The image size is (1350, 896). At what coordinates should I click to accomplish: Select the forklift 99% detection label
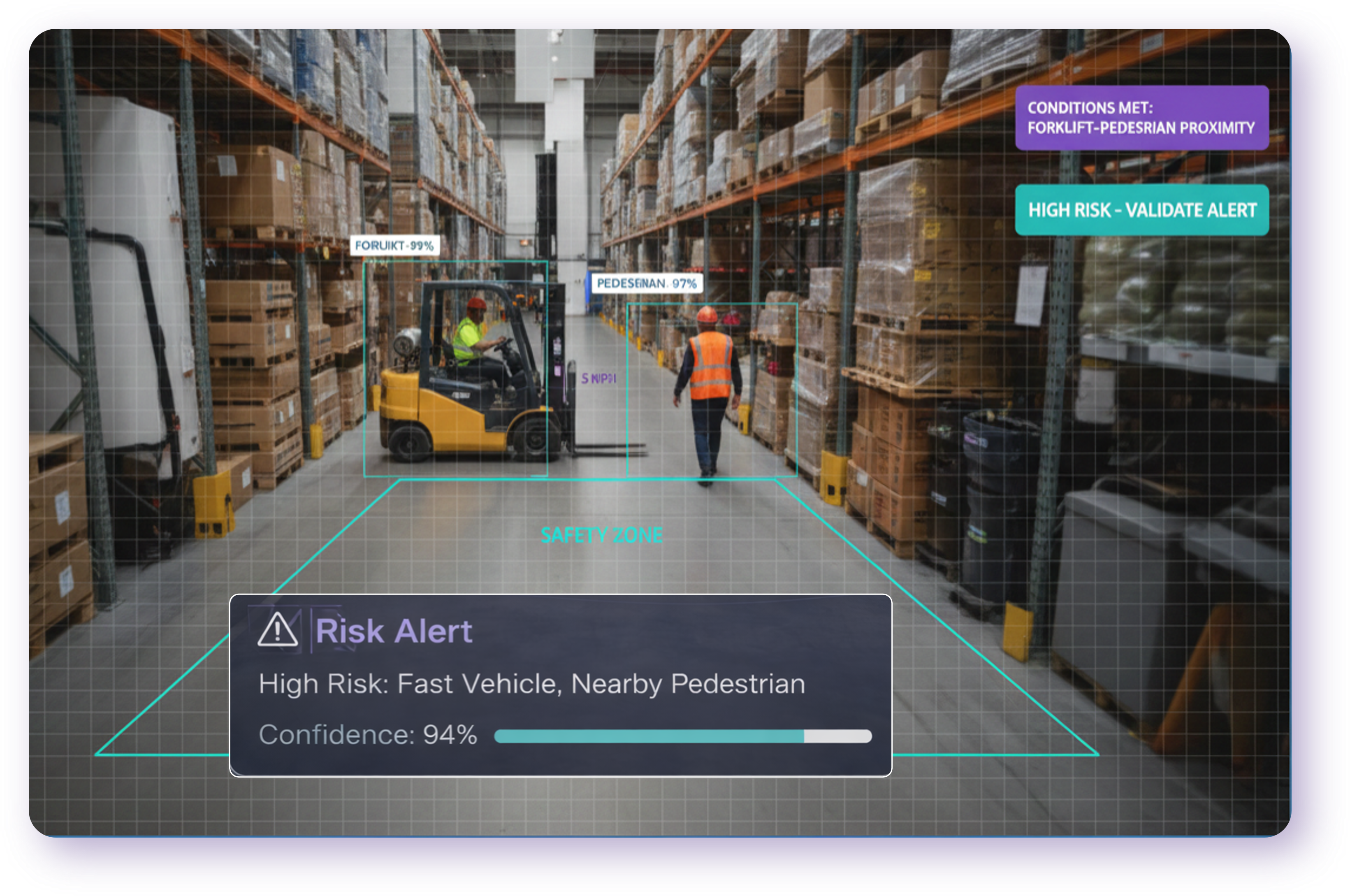click(394, 246)
